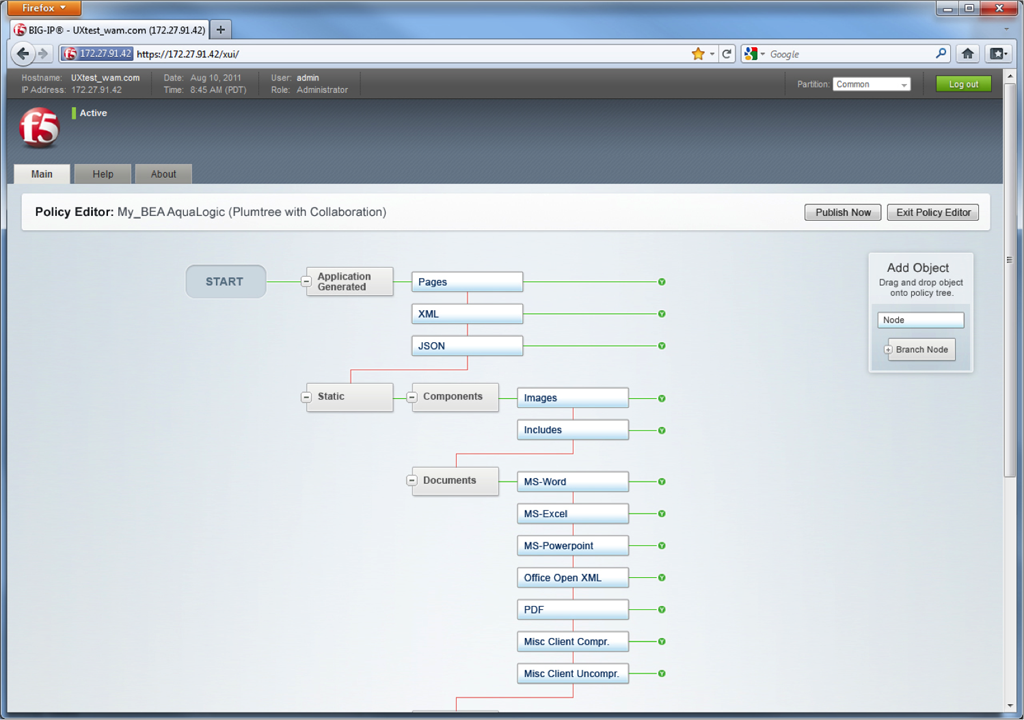Image resolution: width=1024 pixels, height=720 pixels.
Task: Open the search engine chooser dropdown
Action: tap(762, 54)
